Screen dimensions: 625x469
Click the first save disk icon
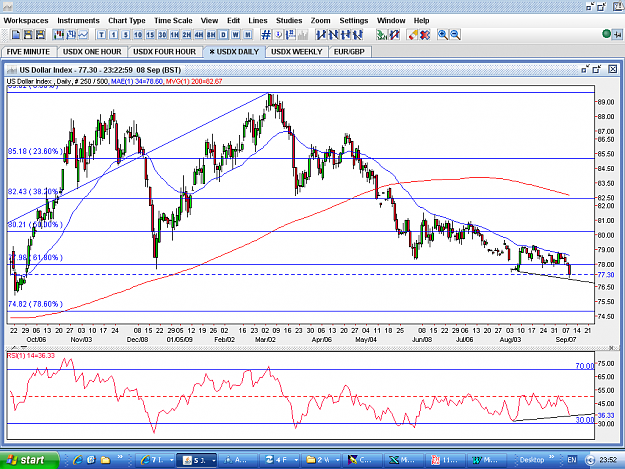click(28, 35)
